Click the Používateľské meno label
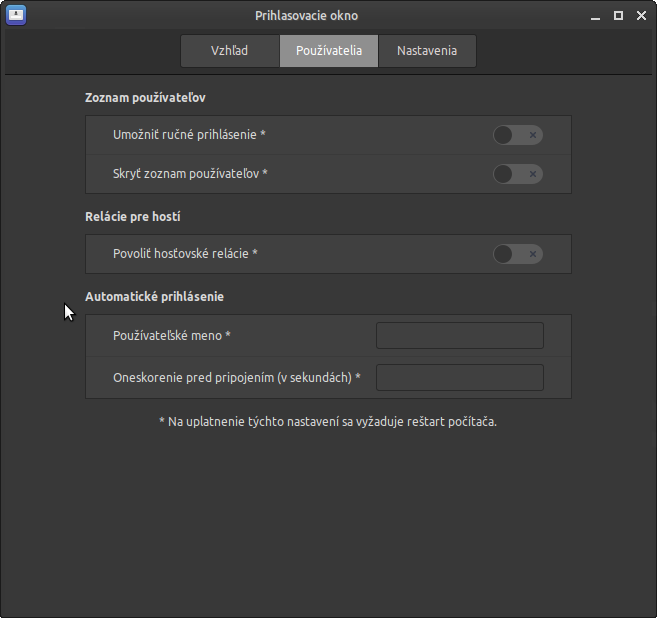This screenshot has width=657, height=618. click(172, 336)
